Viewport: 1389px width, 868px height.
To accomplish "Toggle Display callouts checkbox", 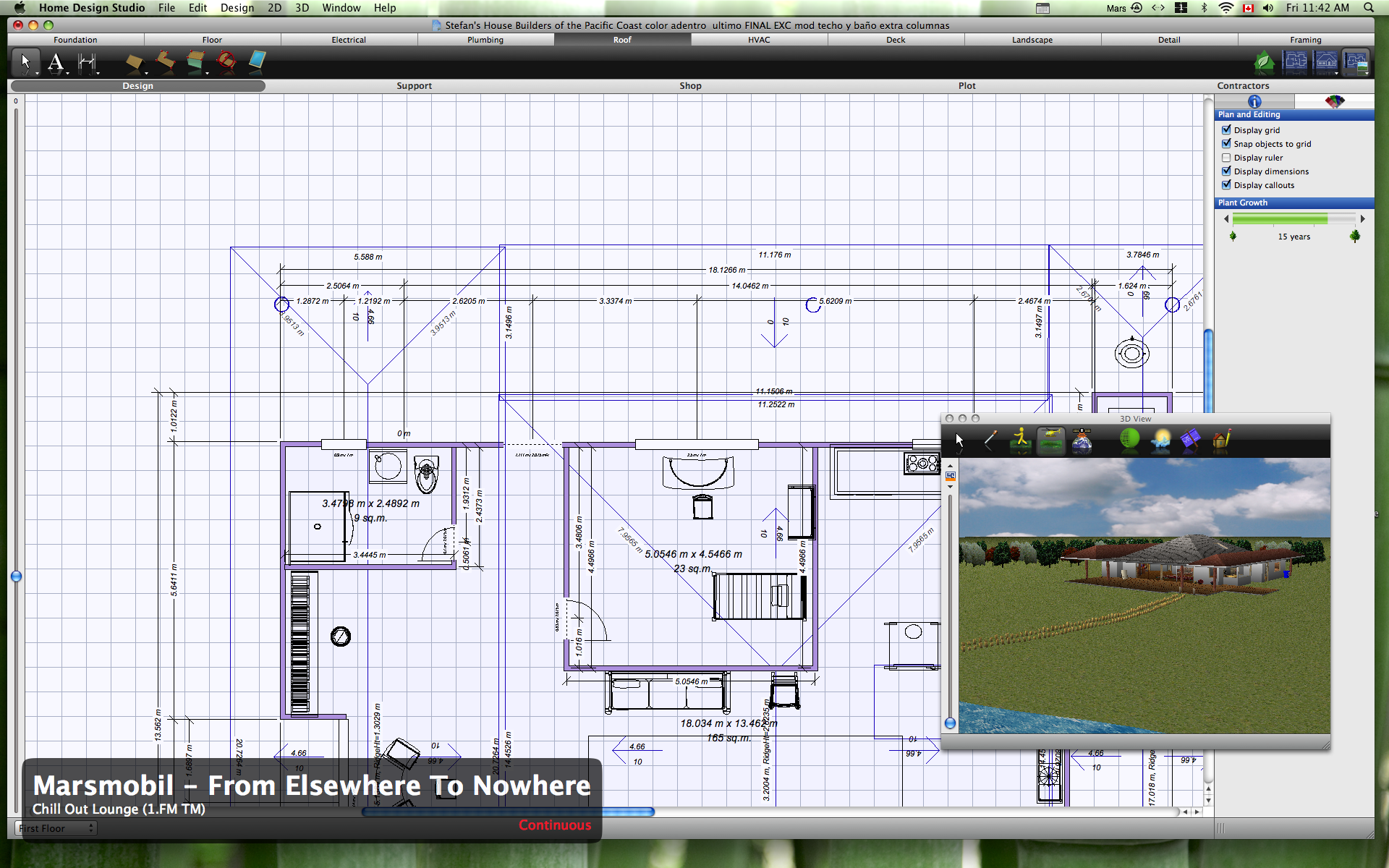I will tap(1226, 185).
